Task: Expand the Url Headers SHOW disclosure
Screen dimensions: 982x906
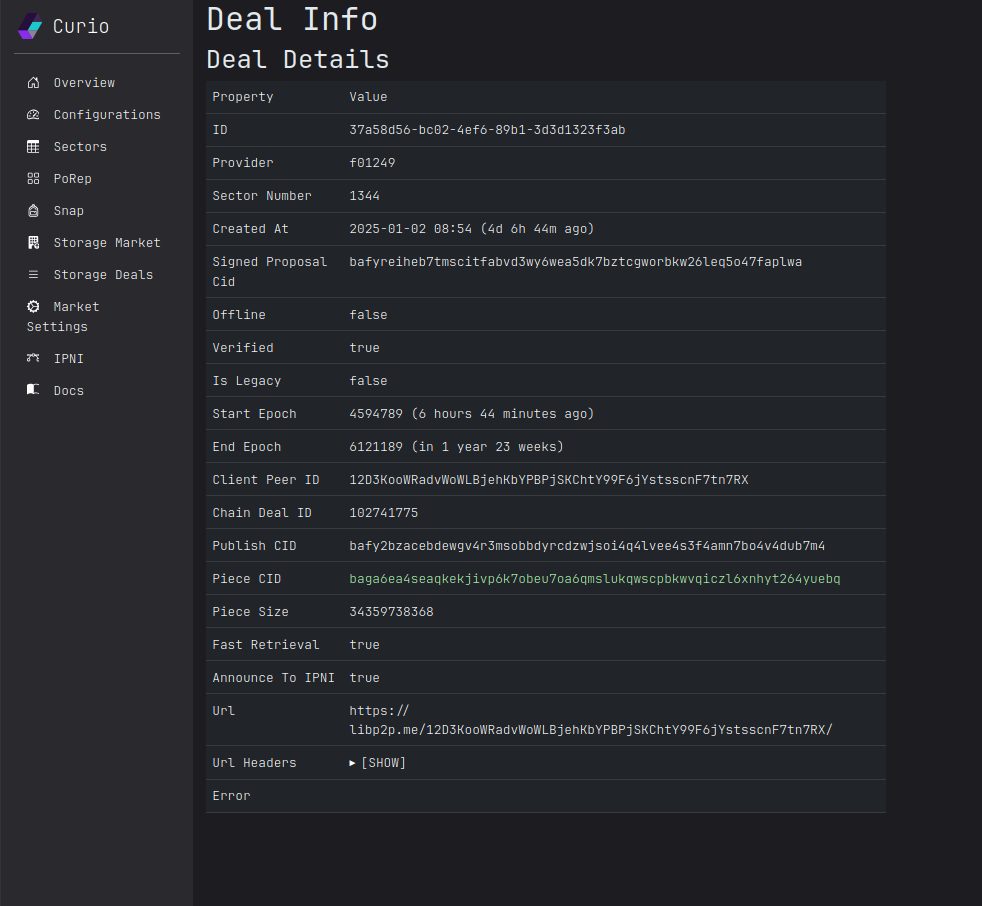Action: pyautogui.click(x=378, y=763)
